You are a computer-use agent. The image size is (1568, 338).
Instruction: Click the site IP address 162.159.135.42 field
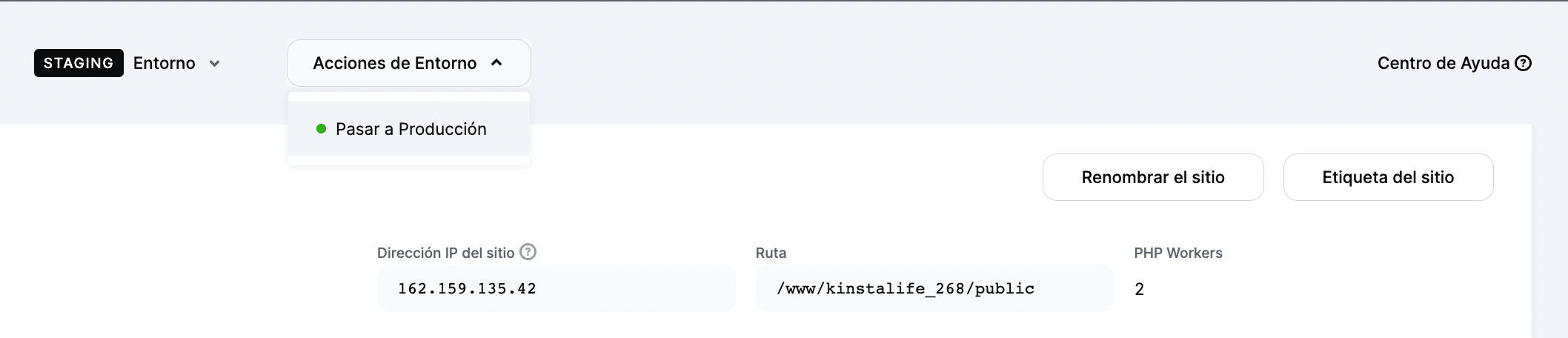point(556,288)
